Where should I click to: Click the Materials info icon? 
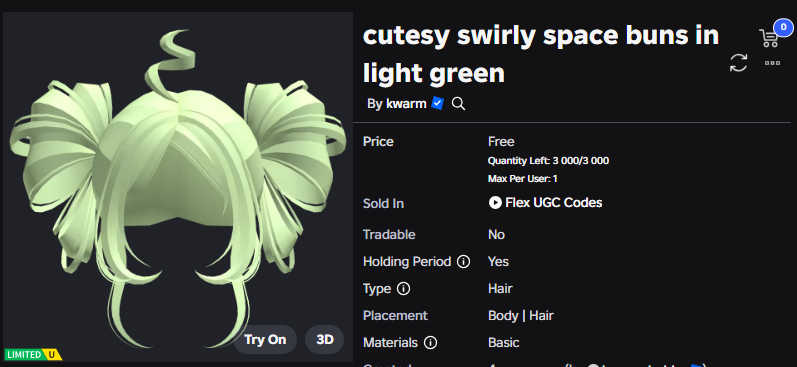(x=430, y=343)
